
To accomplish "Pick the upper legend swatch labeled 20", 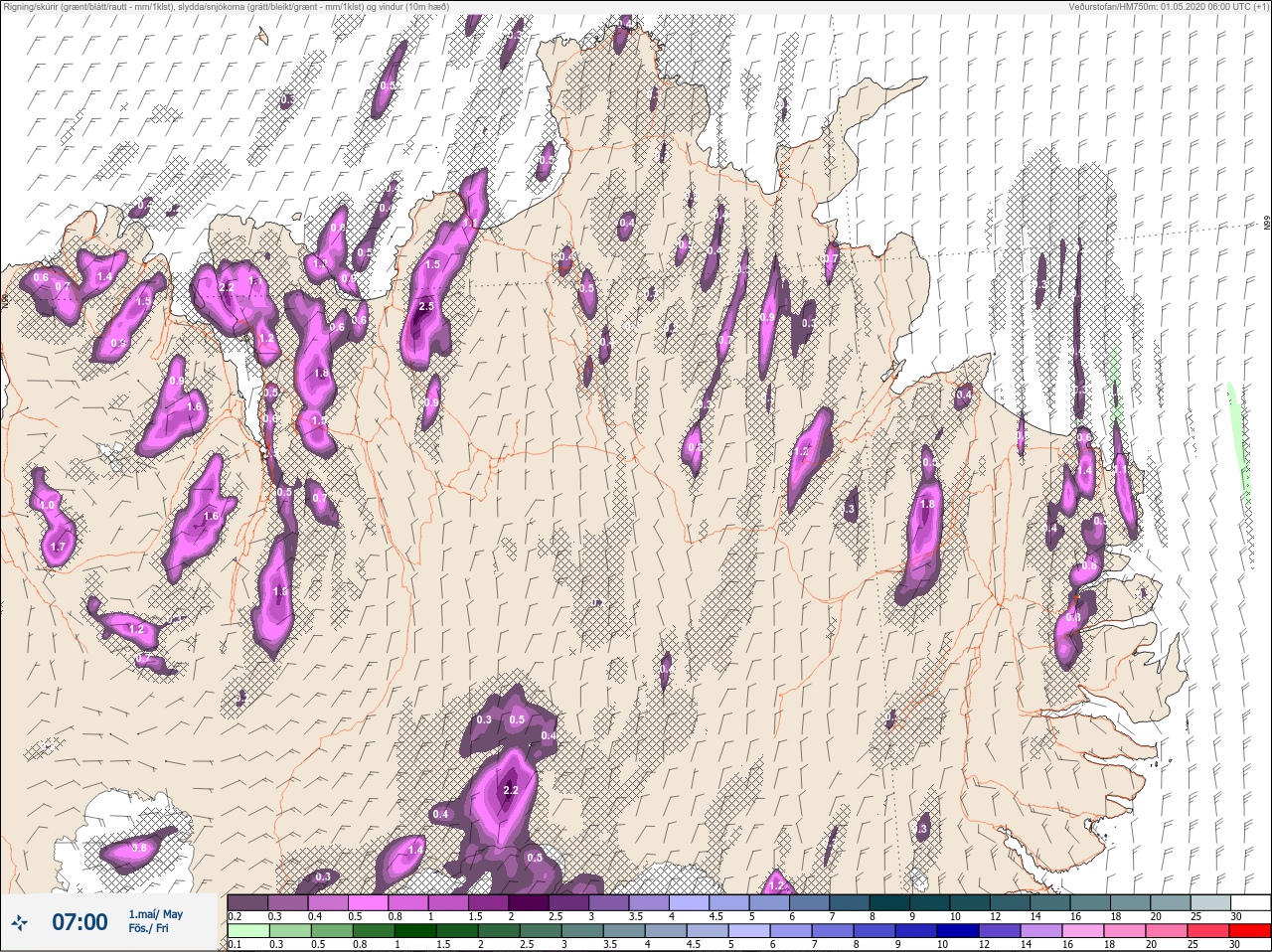I will (x=1173, y=902).
